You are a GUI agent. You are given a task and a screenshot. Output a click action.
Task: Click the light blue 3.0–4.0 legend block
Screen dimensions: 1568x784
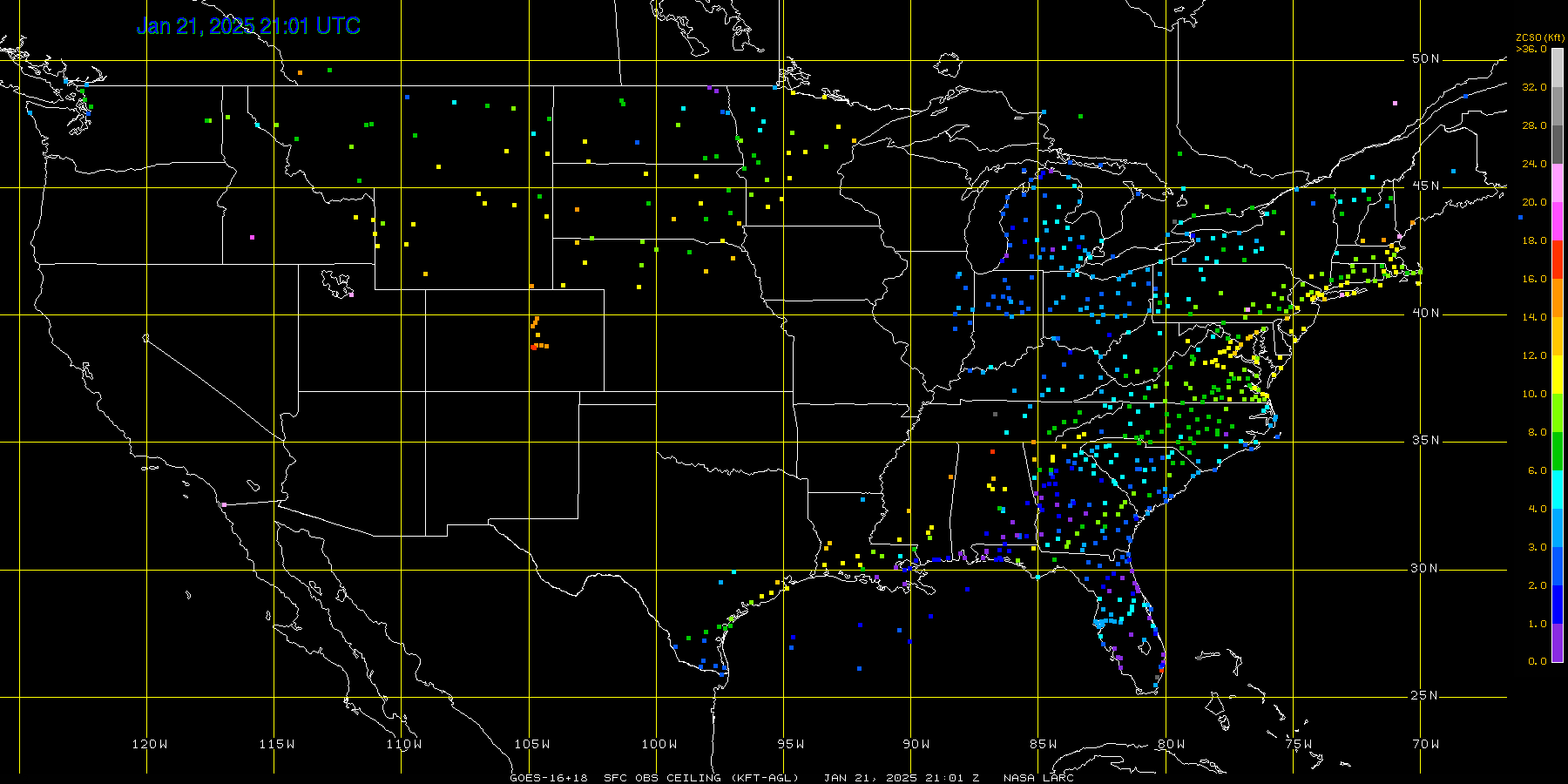tap(1558, 528)
